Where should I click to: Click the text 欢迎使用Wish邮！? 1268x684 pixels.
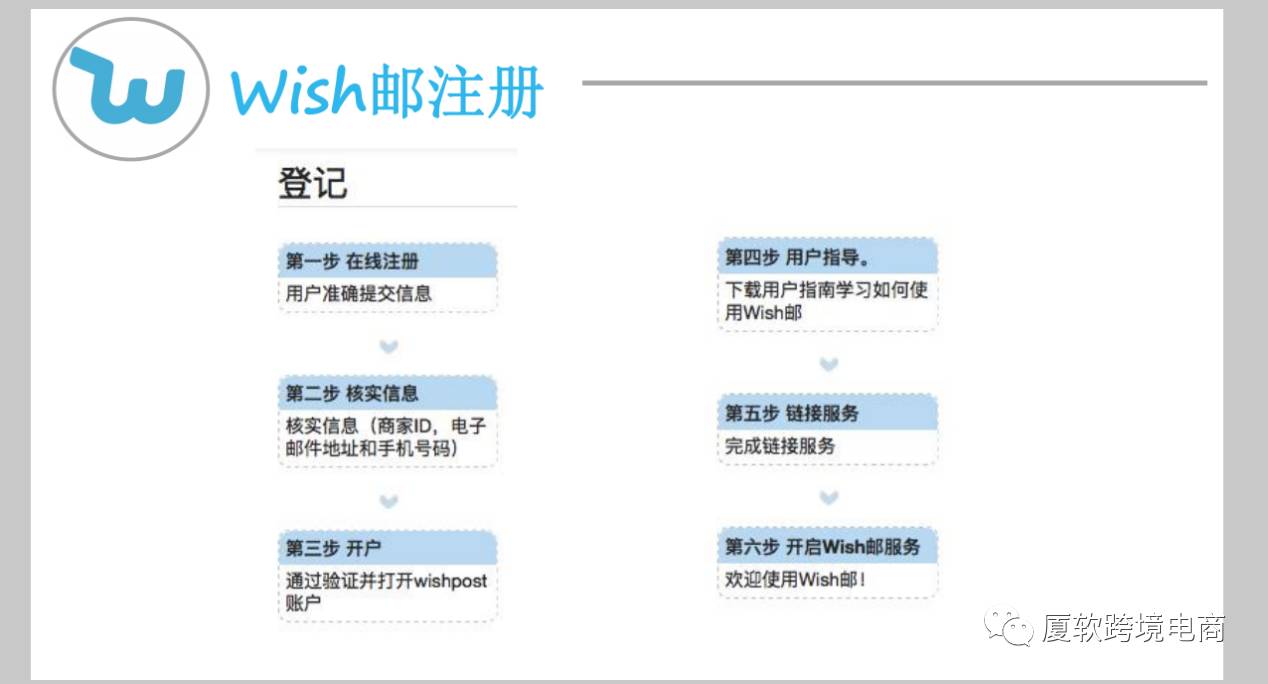(x=796, y=579)
